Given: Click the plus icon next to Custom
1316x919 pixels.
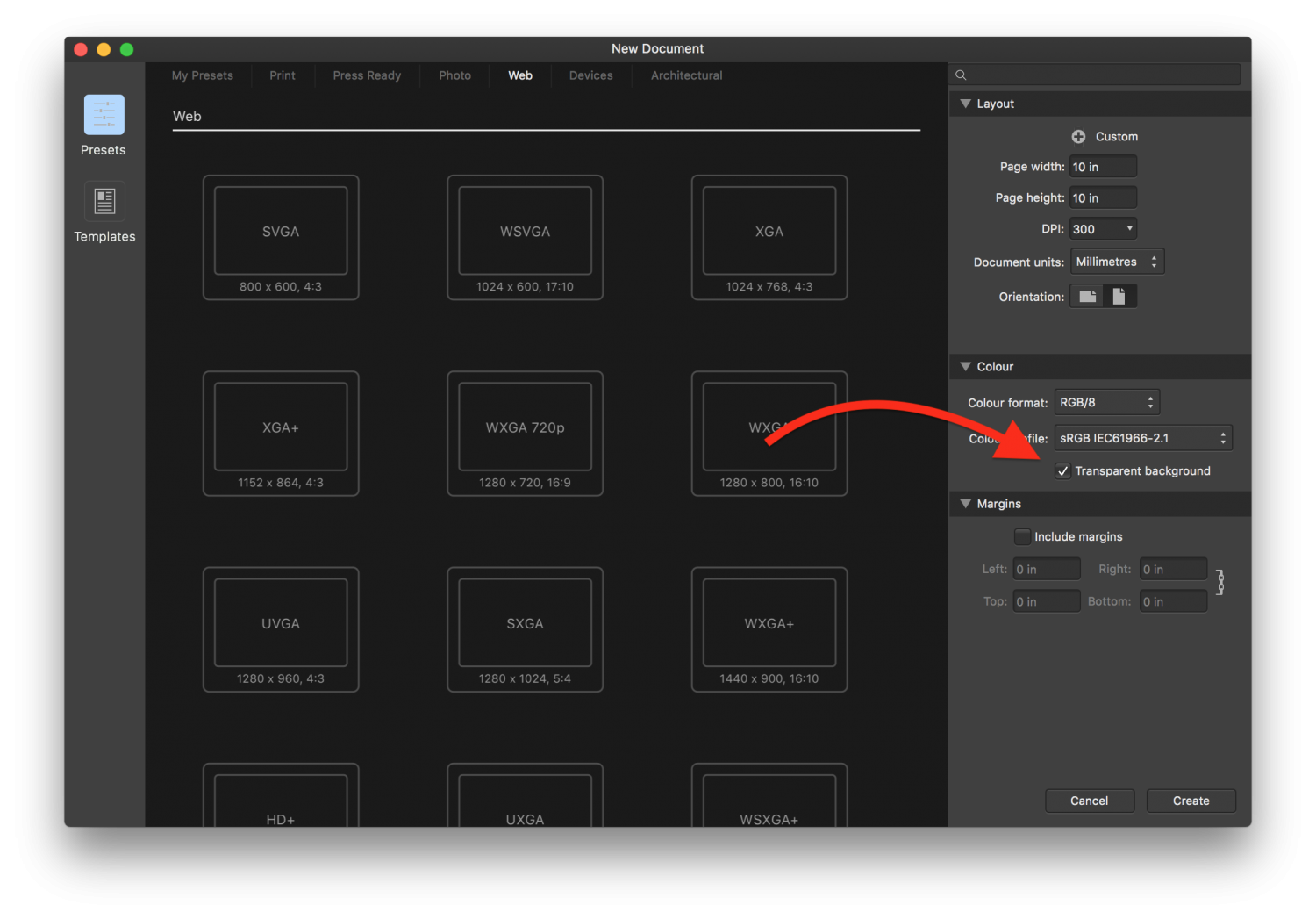Looking at the screenshot, I should (x=1078, y=136).
